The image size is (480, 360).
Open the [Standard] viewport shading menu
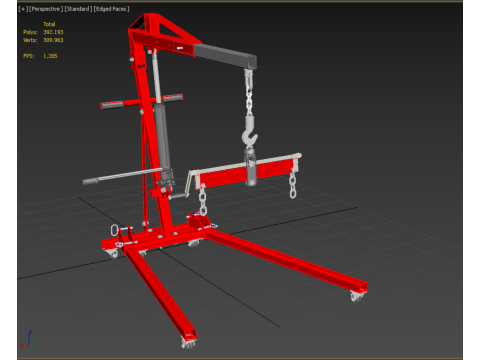[x=78, y=9]
